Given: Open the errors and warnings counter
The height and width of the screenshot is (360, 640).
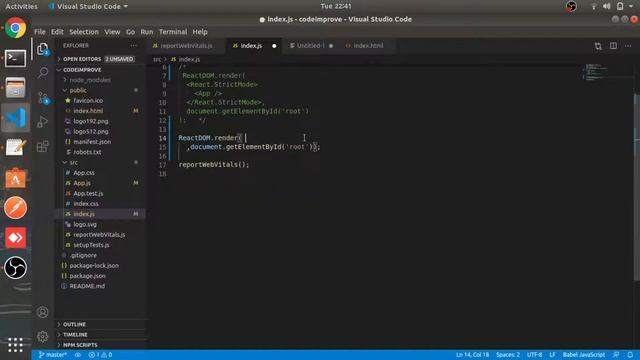Looking at the screenshot, I should point(100,355).
